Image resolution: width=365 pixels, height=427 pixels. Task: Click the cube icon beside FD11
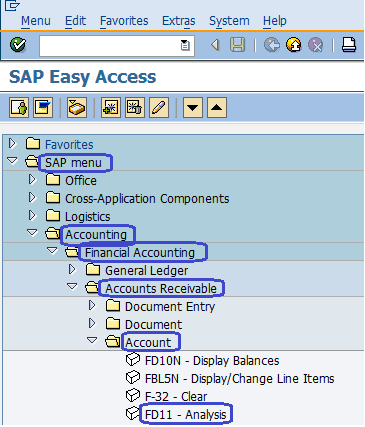(x=133, y=414)
